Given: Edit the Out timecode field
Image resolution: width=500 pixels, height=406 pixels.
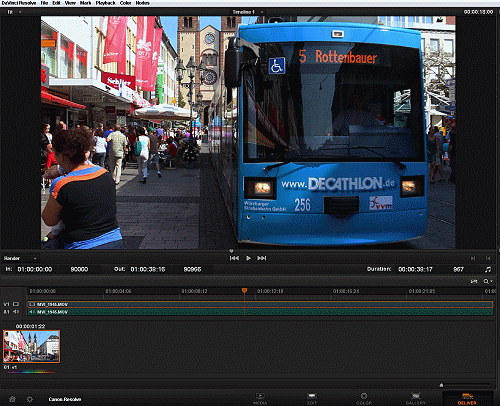Looking at the screenshot, I should 148,269.
